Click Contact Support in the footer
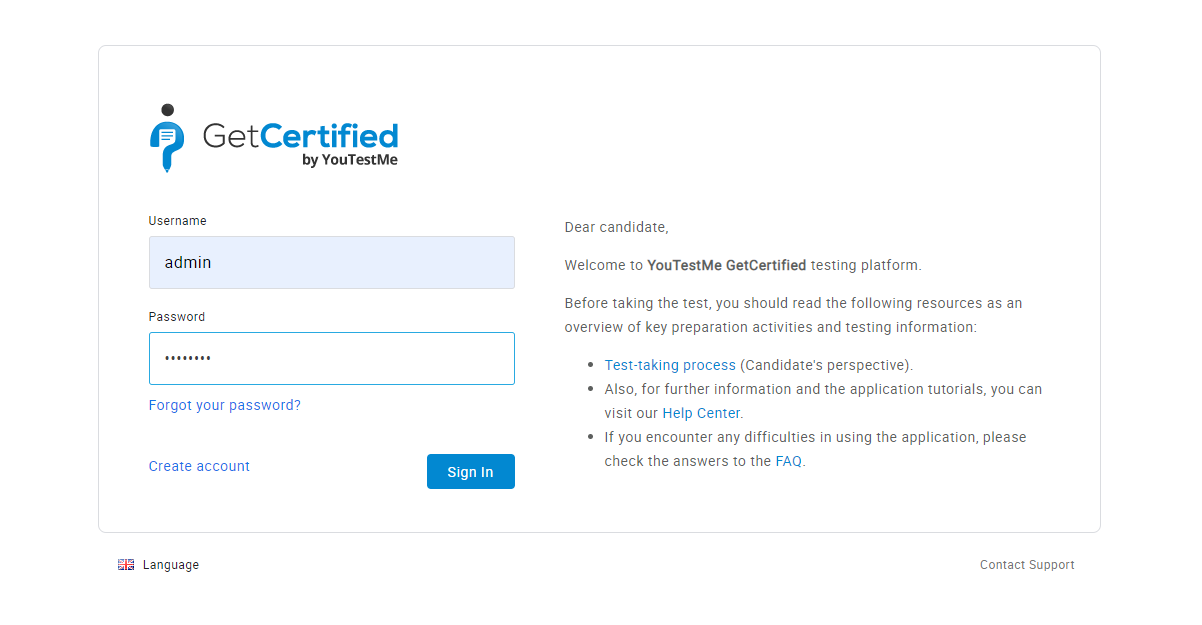Screen dimensions: 1202x625 [x=1027, y=565]
